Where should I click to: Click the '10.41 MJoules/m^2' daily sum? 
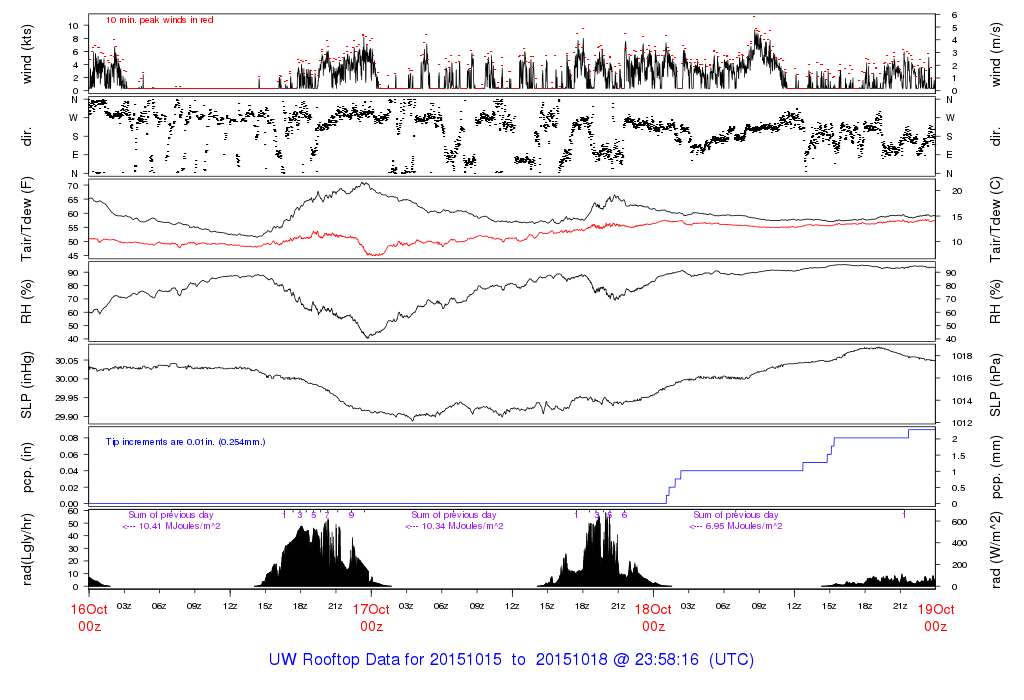point(180,526)
